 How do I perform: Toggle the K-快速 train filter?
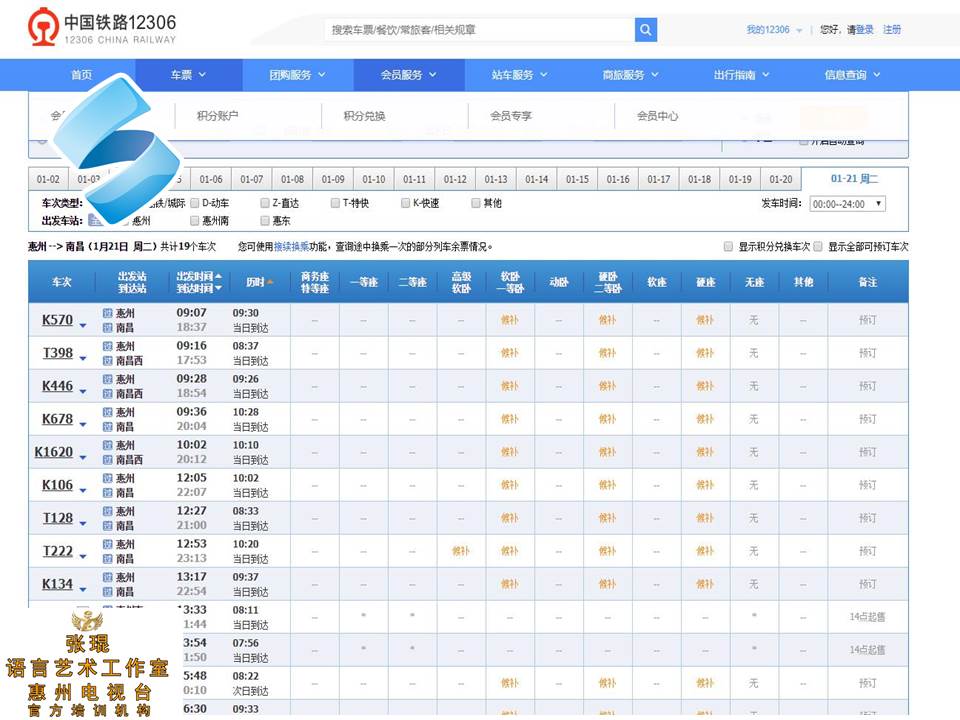click(405, 203)
